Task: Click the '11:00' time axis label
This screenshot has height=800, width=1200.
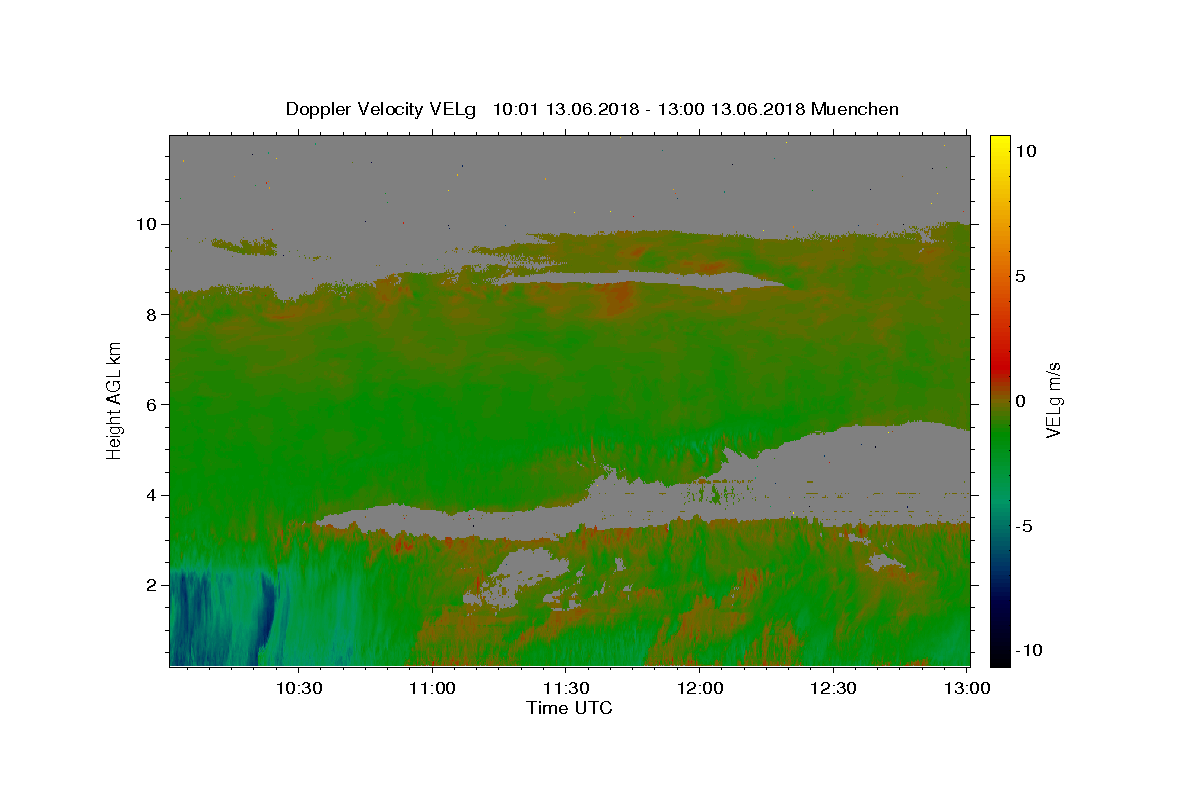Action: [432, 688]
